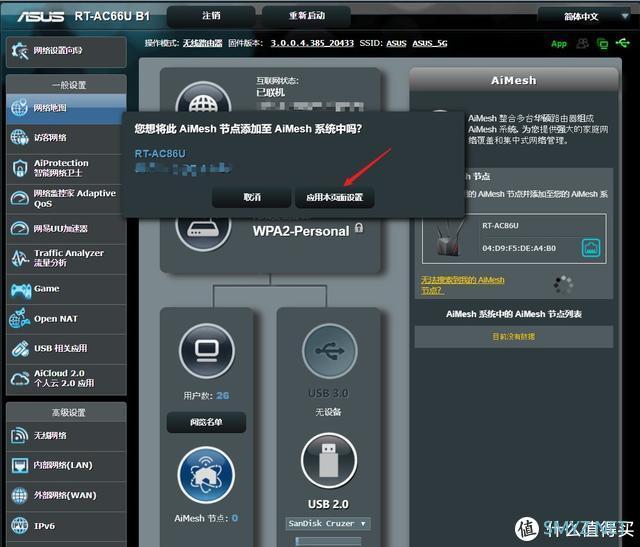Open the Traffic Analyzer icon
The height and width of the screenshot is (547, 640).
tap(19, 258)
